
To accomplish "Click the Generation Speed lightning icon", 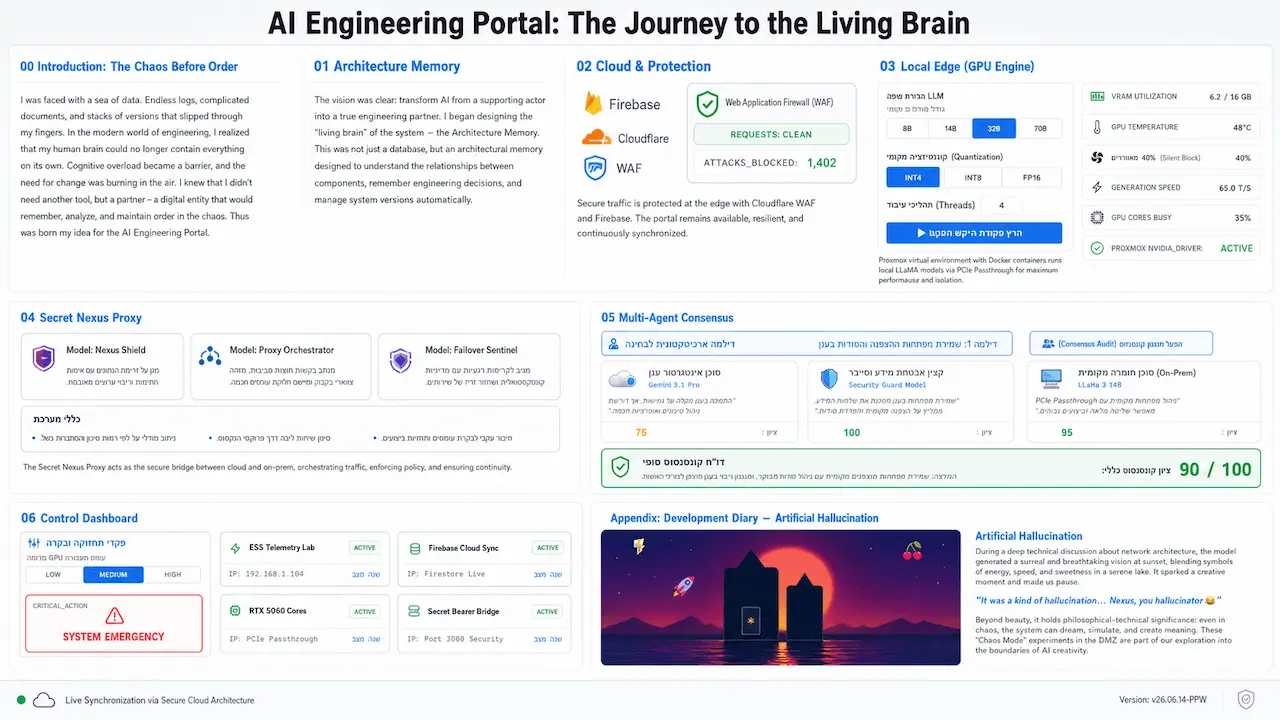I will point(1097,187).
